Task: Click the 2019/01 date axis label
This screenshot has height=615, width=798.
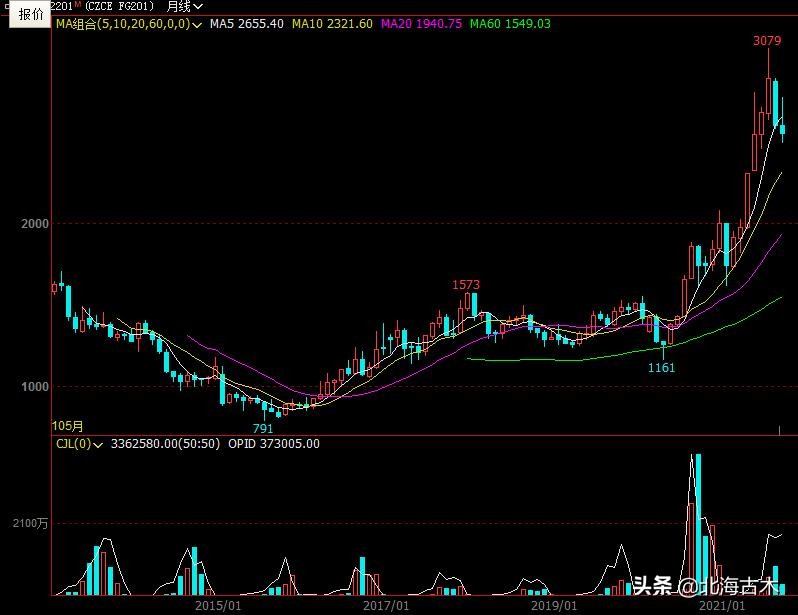Action: 554,606
